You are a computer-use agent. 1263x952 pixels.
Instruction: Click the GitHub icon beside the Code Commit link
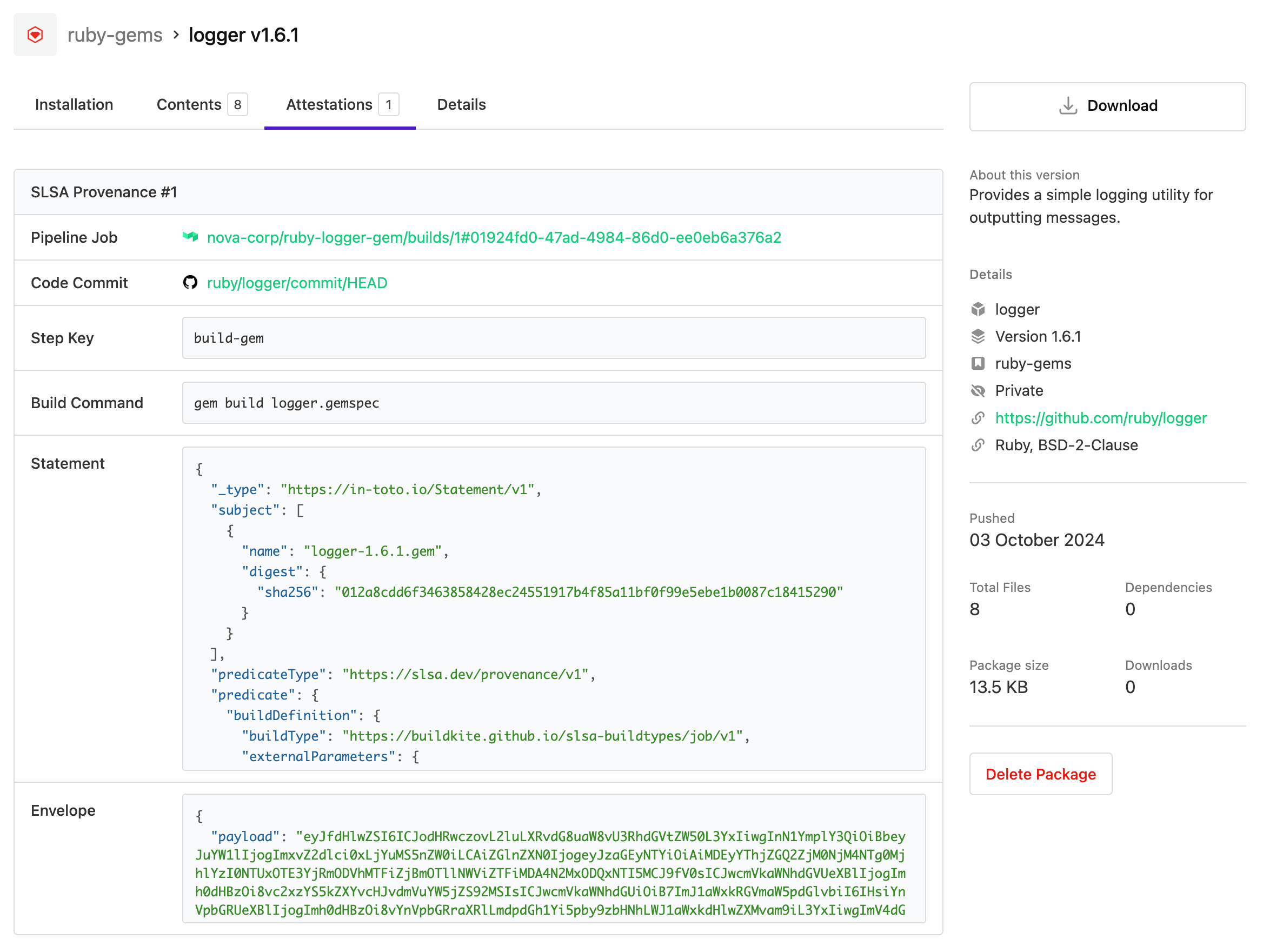[190, 282]
